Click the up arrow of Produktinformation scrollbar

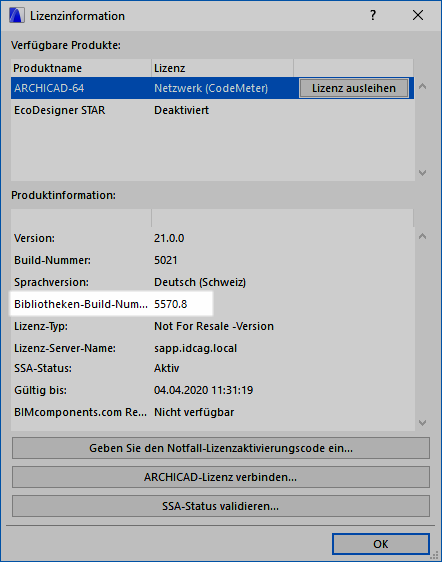(x=423, y=236)
